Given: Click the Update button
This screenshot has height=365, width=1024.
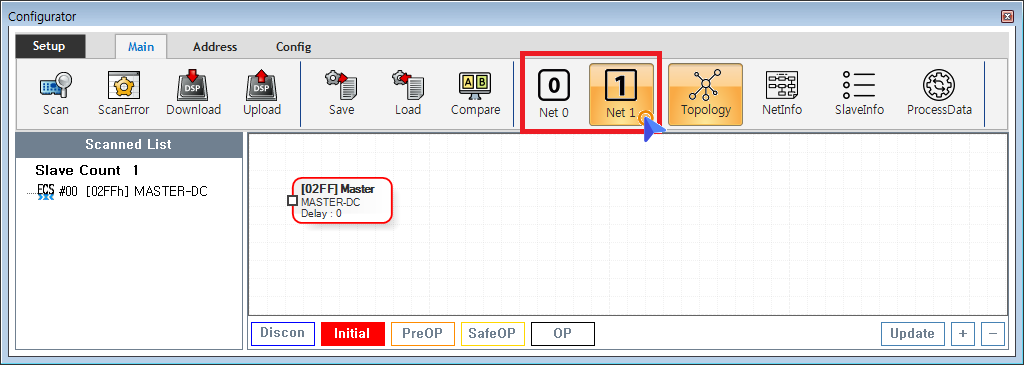Looking at the screenshot, I should (912, 334).
